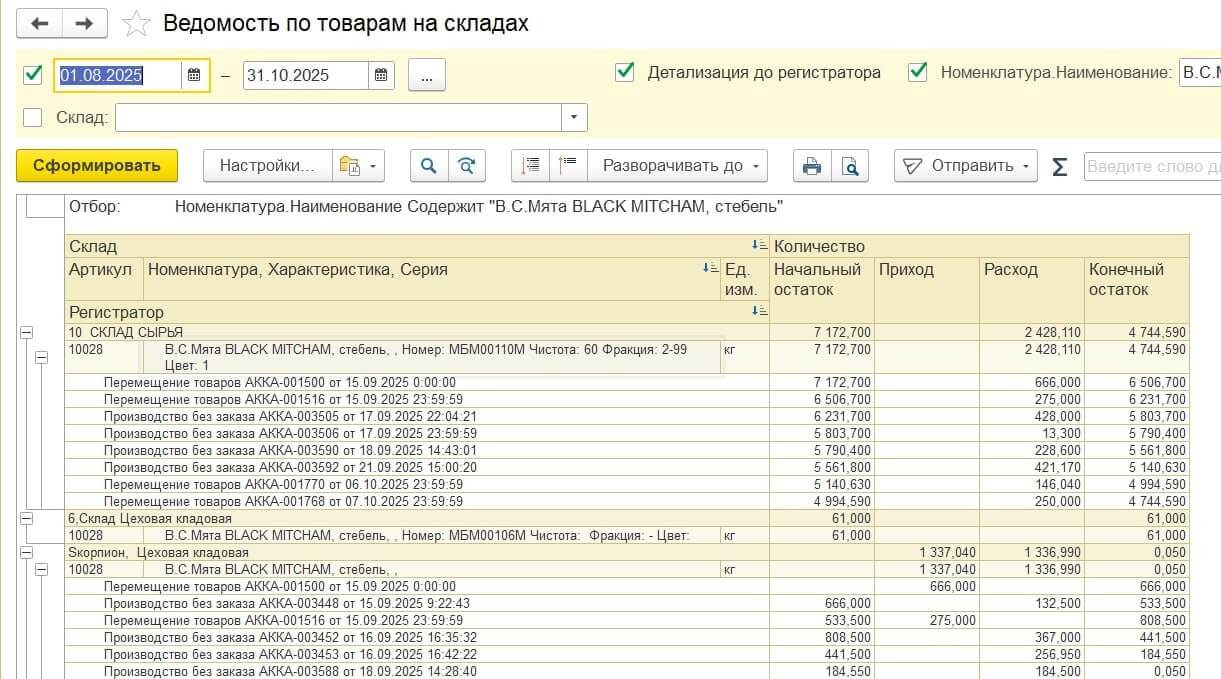Uncheck the period checkbox
The width and height of the screenshot is (1221, 679).
coord(33,74)
